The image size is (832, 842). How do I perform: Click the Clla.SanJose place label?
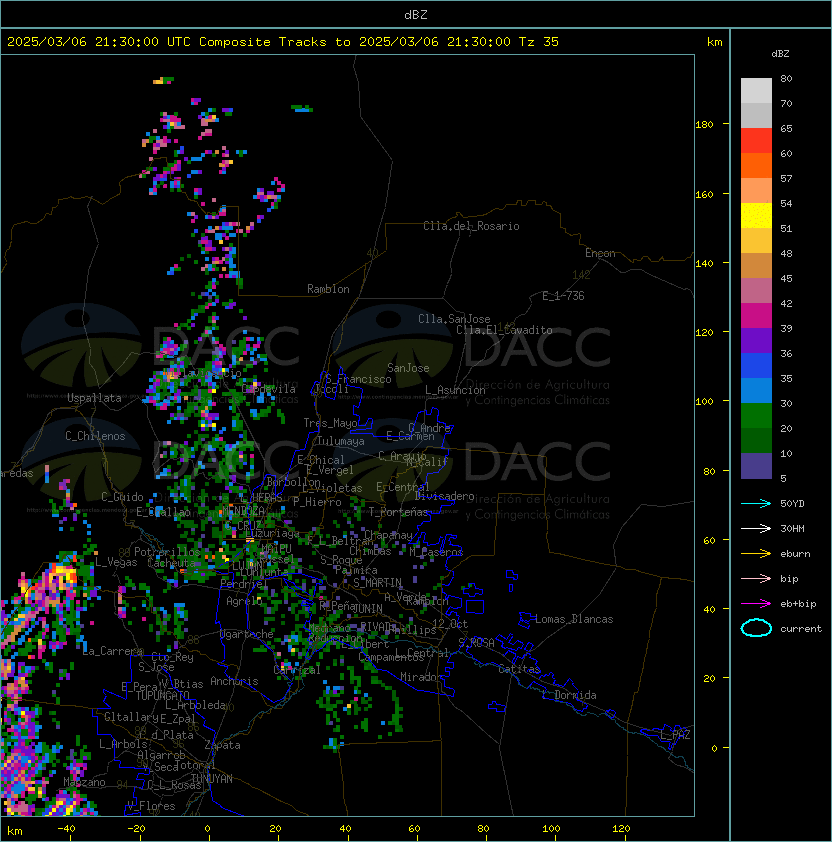(454, 319)
